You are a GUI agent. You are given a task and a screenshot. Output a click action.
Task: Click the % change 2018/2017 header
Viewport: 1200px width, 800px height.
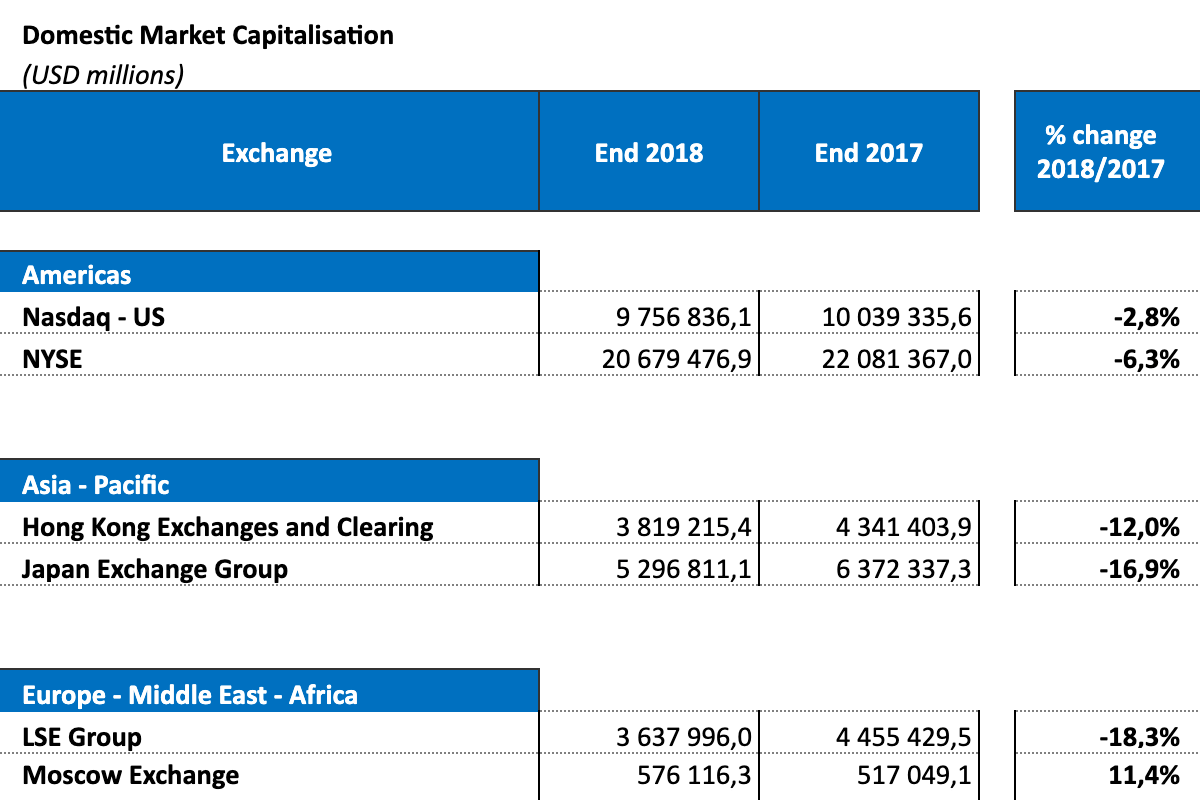1100,152
